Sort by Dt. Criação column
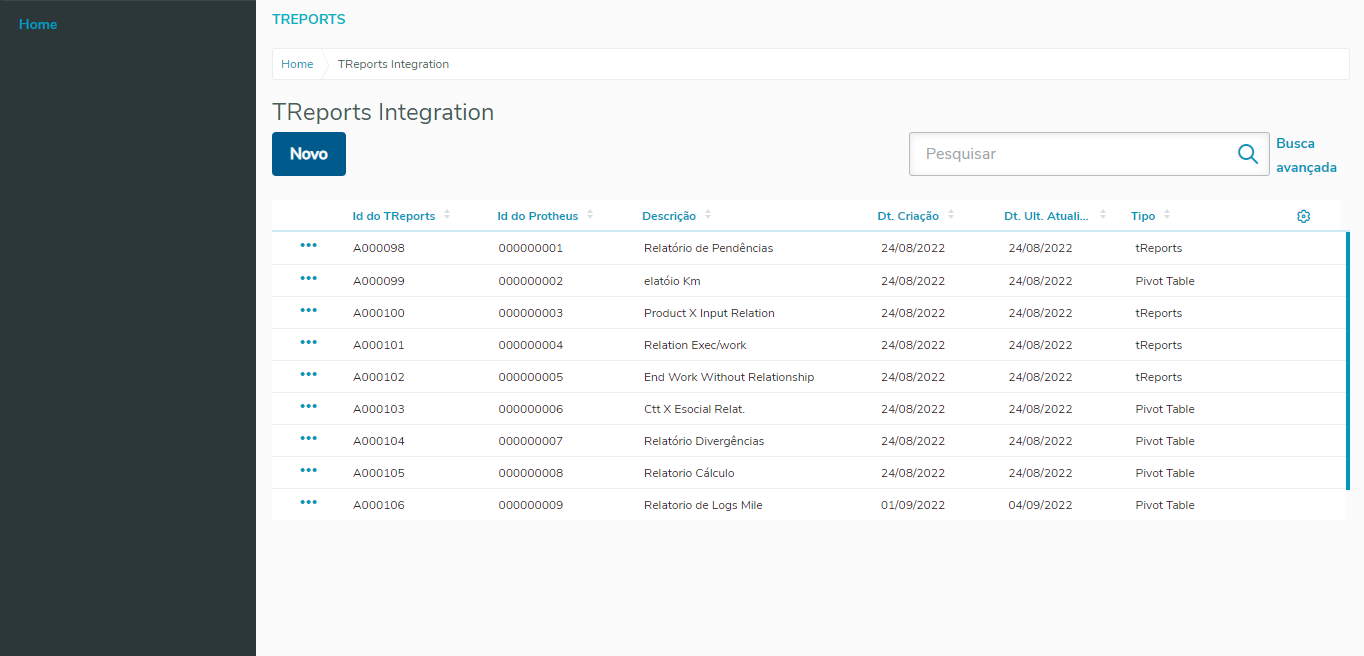Screen dimensions: 1364x656 (x=908, y=216)
